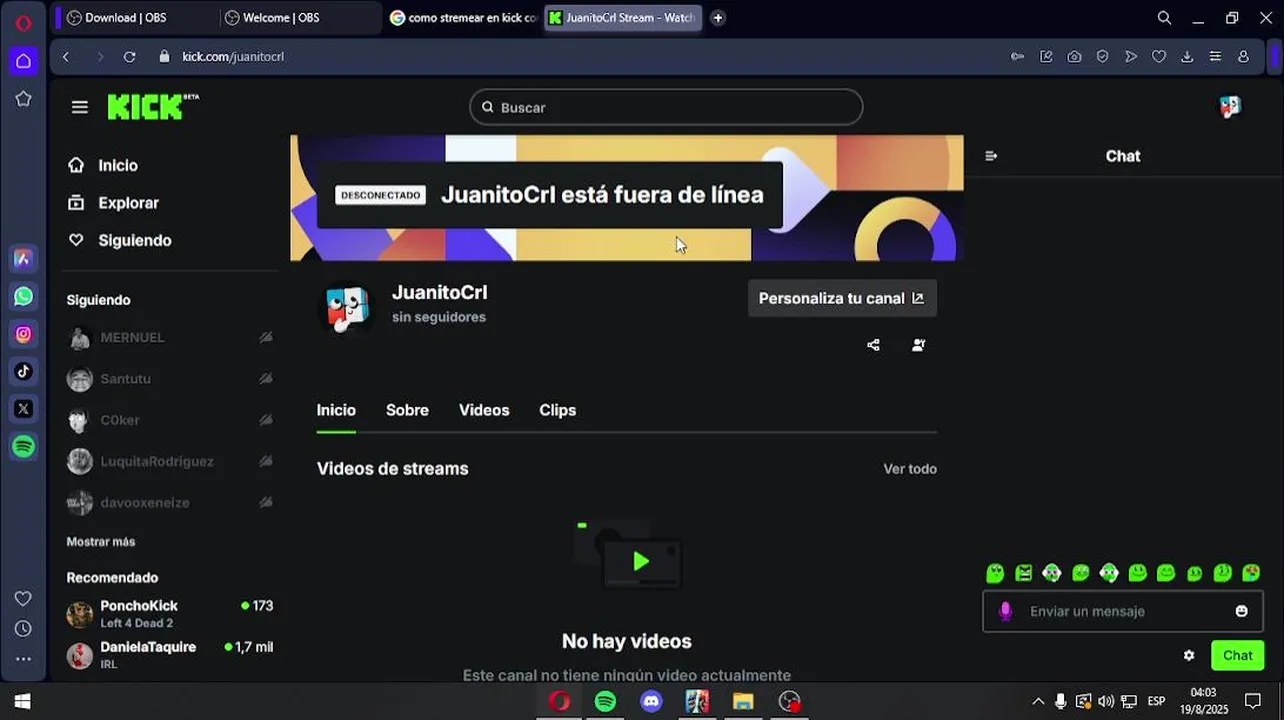
Task: Open chat identity purple microphone badge
Action: (1005, 611)
